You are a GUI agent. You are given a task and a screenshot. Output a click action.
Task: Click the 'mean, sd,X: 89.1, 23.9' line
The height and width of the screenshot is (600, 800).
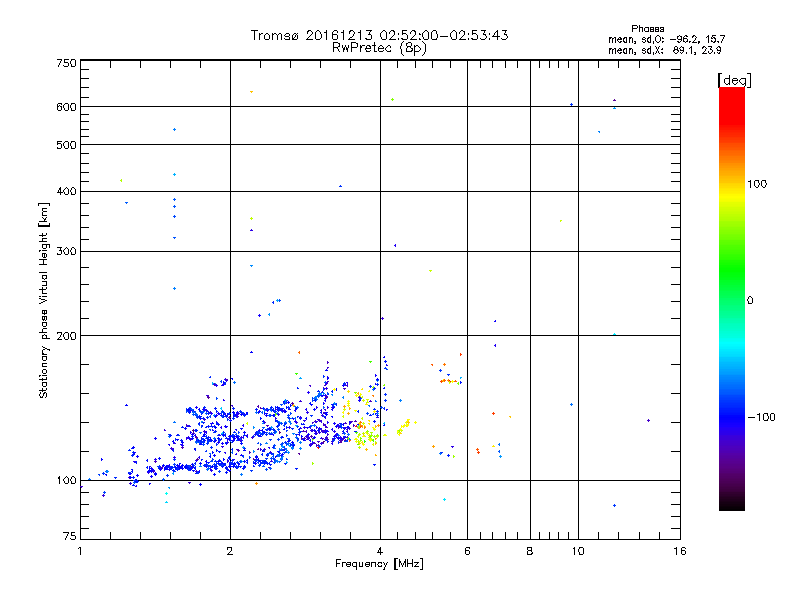(x=664, y=50)
